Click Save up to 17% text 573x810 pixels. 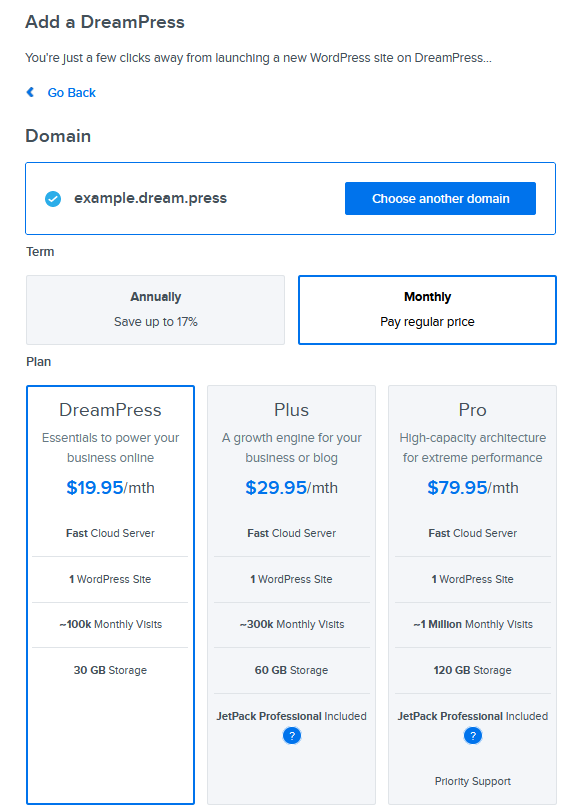click(156, 322)
